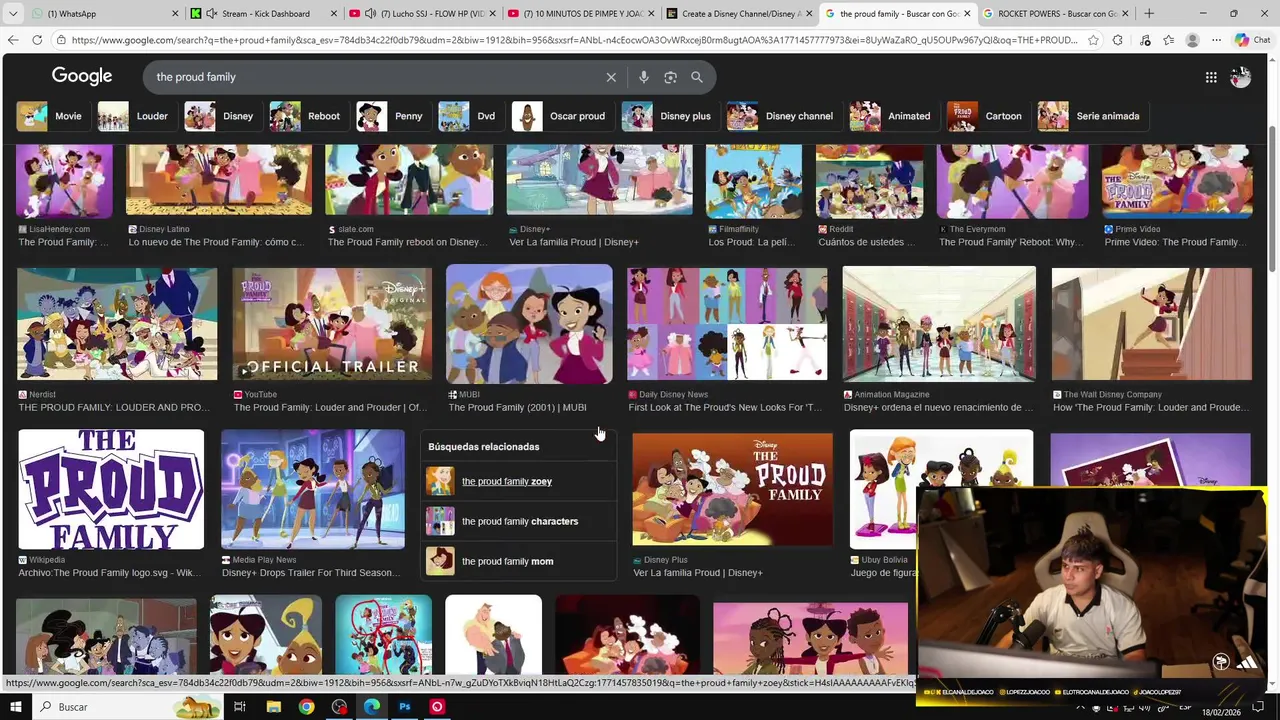Click the taskbar Buscar search box
Viewport: 1280px width, 720px height.
click(130, 707)
